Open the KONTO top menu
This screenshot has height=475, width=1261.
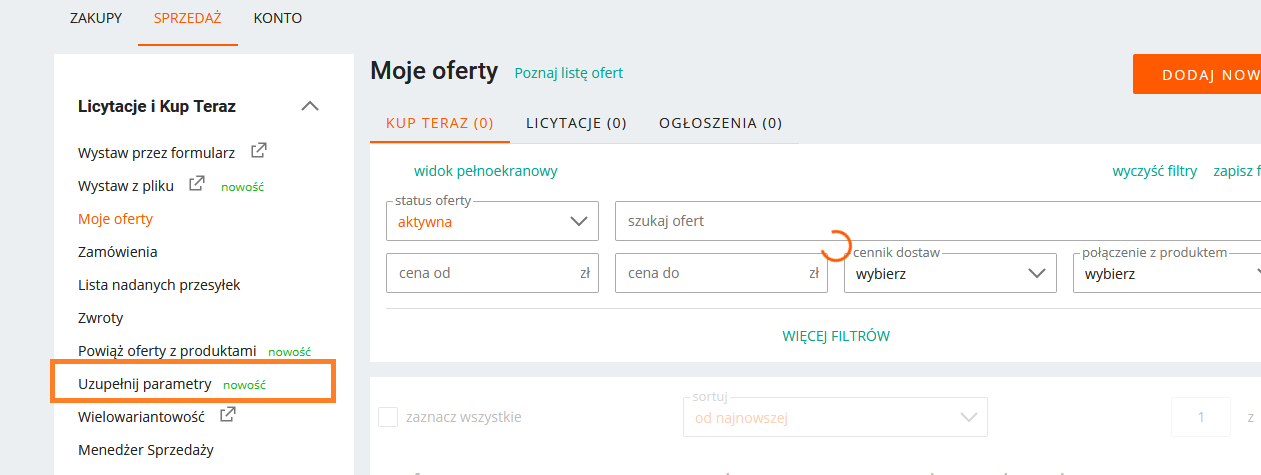(278, 18)
